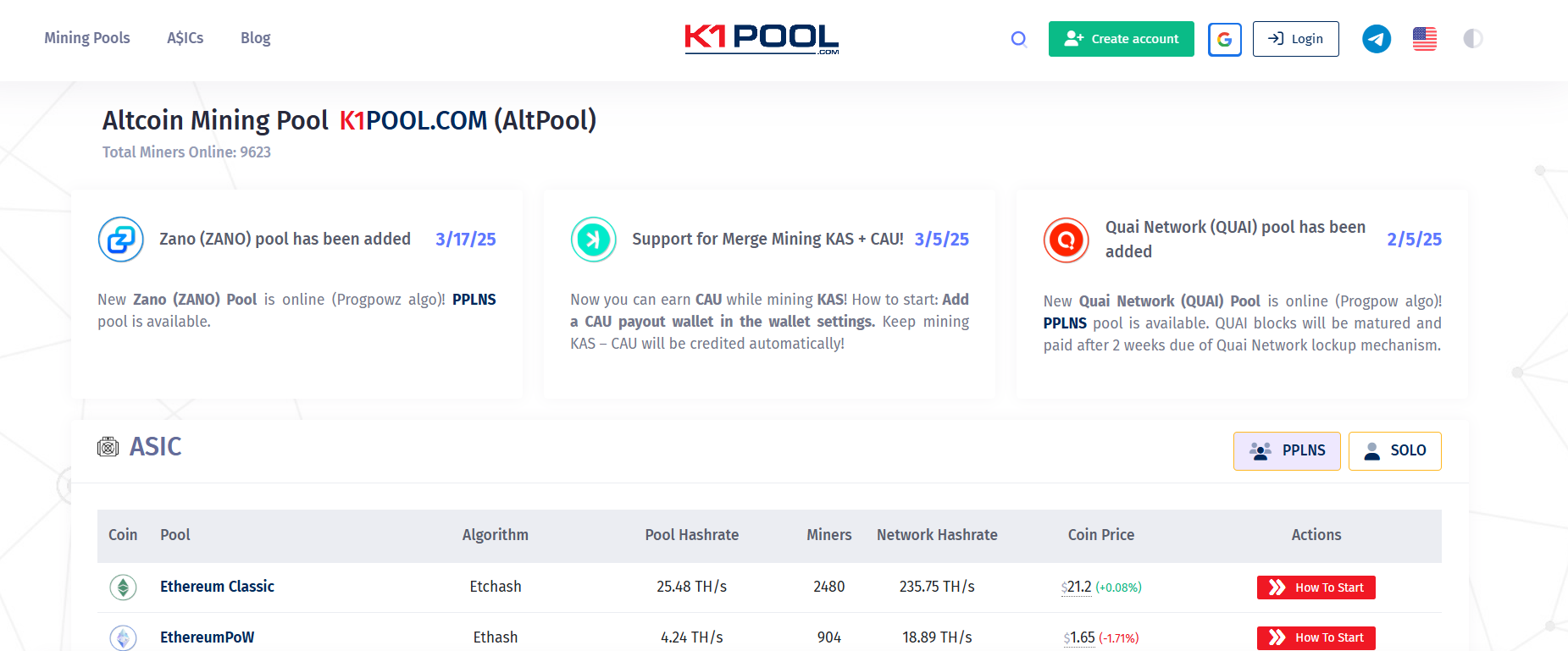Open Mining Pools menu
This screenshot has width=1568, height=651.
[x=87, y=38]
